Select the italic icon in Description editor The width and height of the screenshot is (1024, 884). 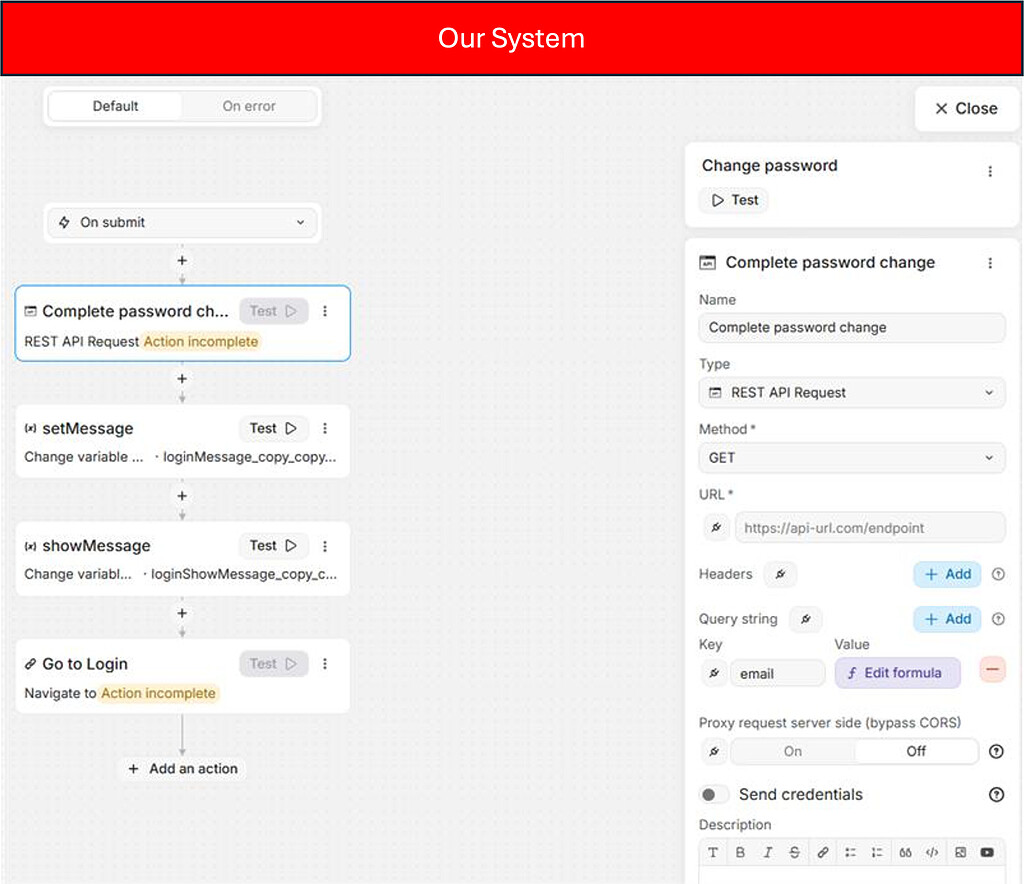[x=768, y=852]
